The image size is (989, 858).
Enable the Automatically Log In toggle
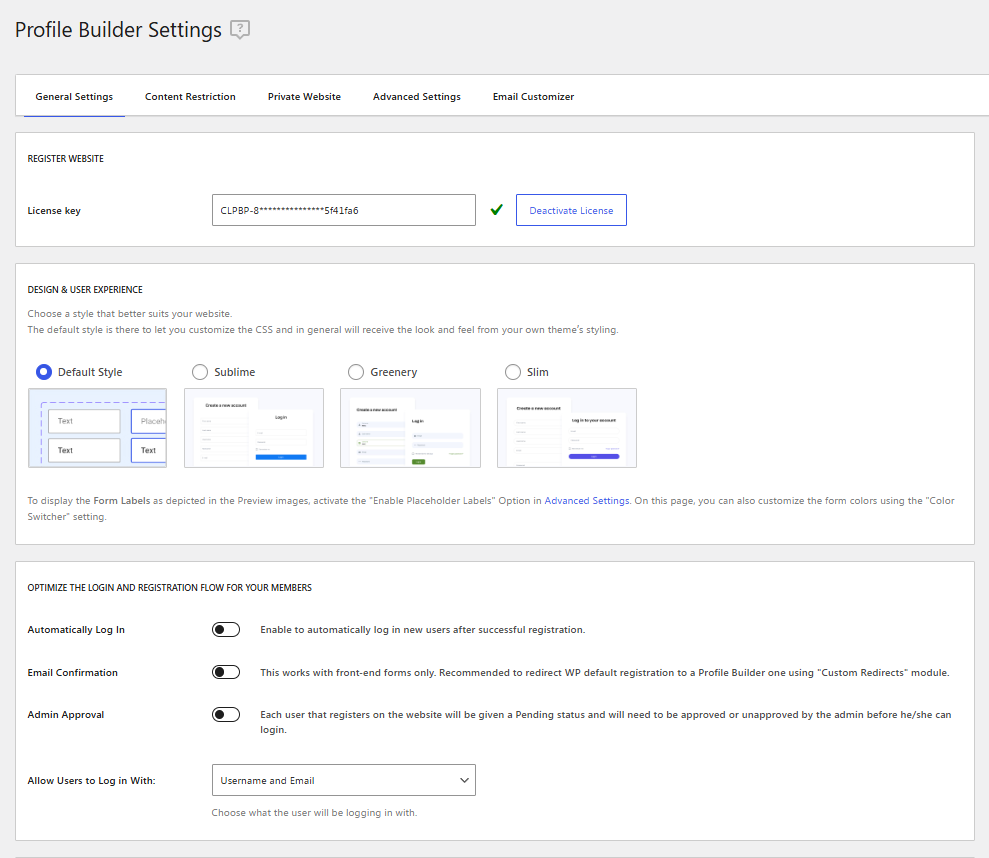[226, 630]
